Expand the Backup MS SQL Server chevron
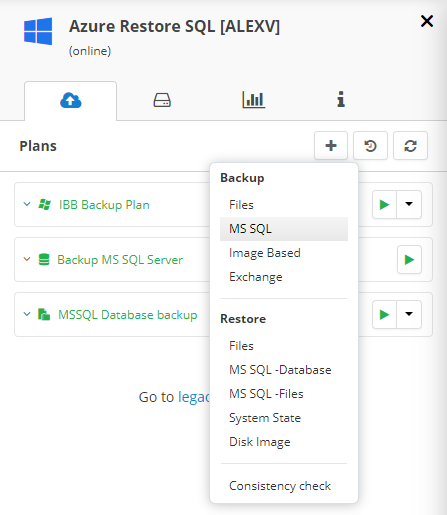Image resolution: width=447 pixels, height=515 pixels. click(27, 259)
